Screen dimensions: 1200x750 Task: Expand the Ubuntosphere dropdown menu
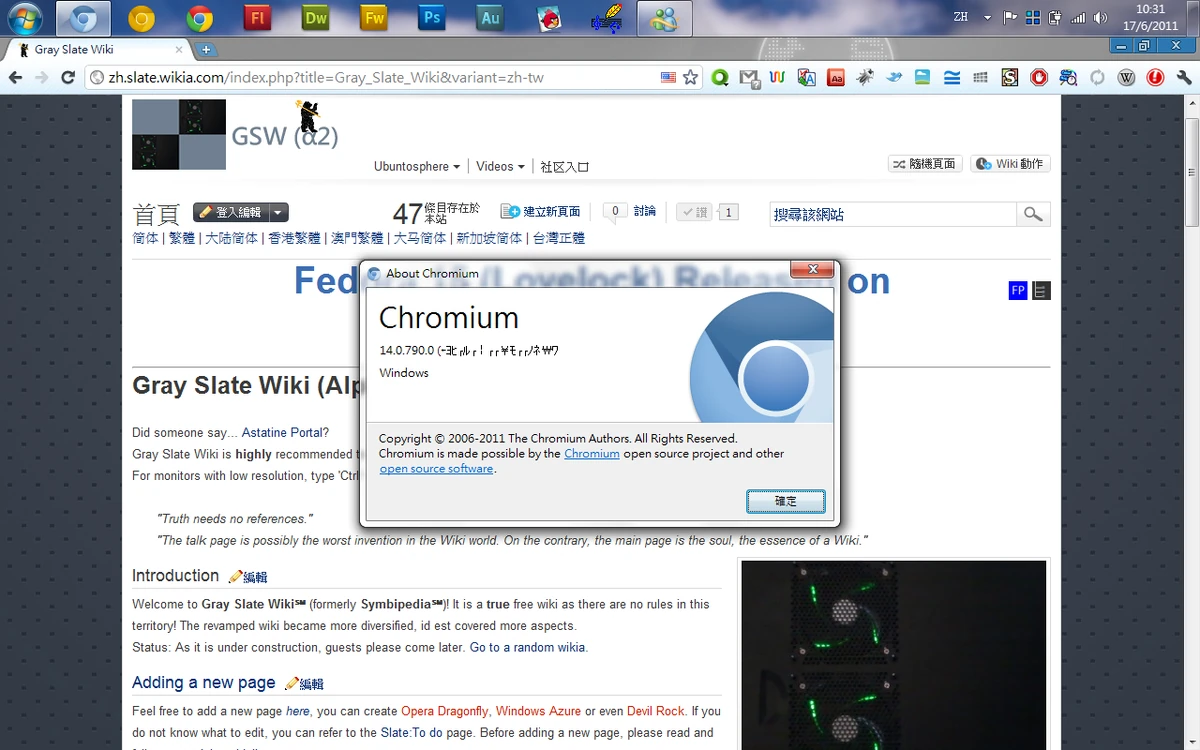coord(416,166)
